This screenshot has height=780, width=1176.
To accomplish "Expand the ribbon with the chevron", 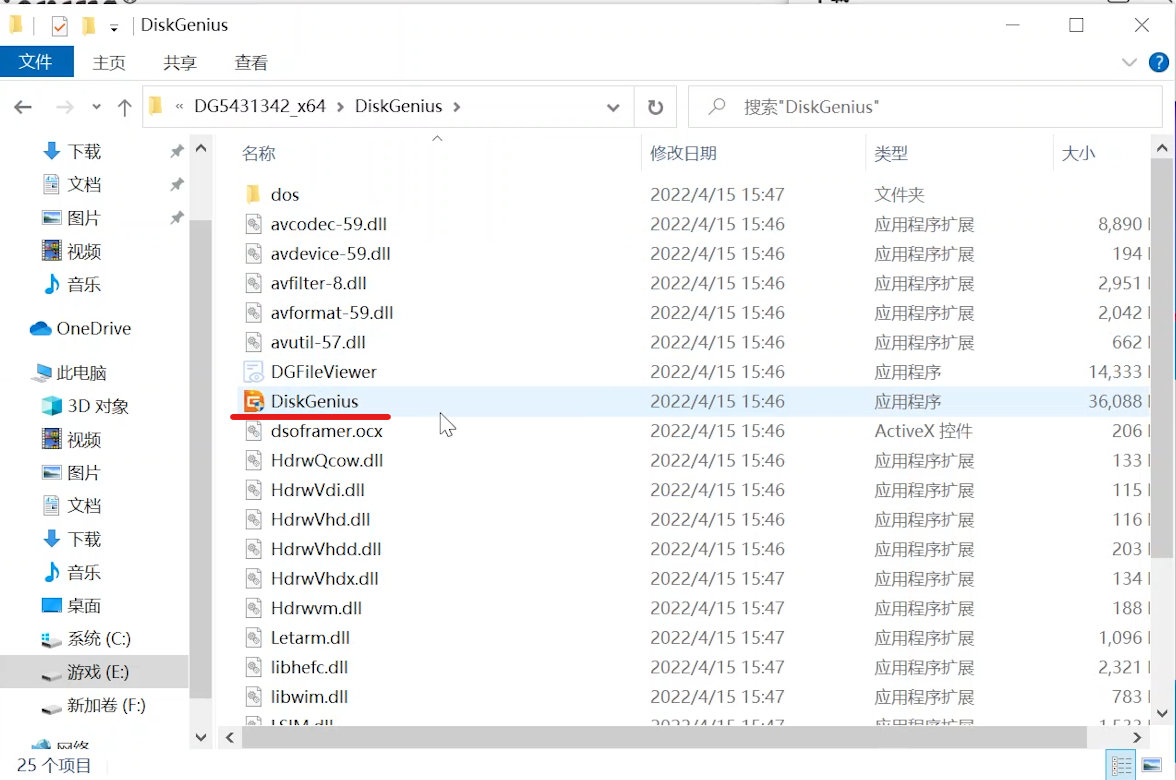I will (x=1129, y=62).
